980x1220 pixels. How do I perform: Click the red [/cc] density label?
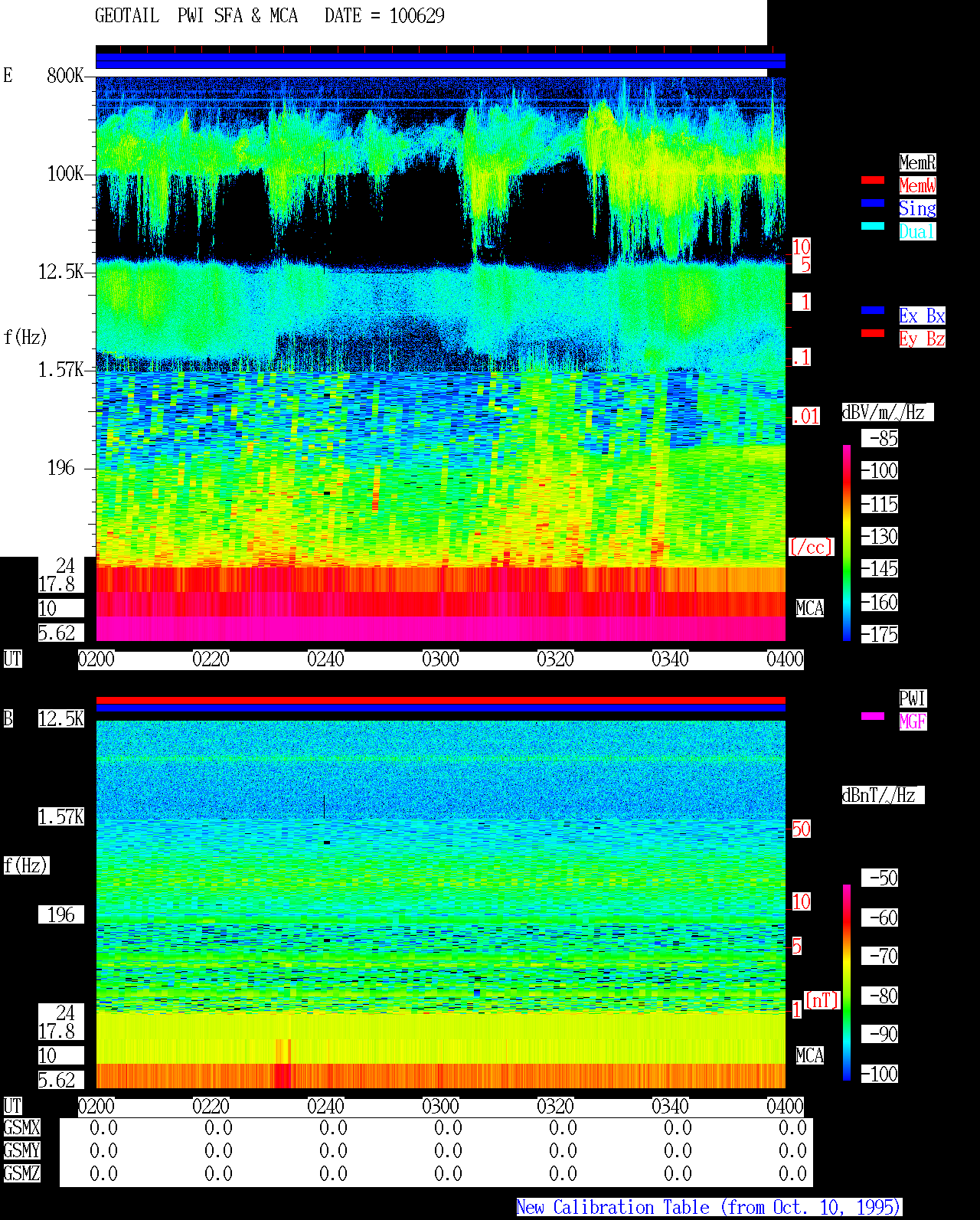tap(811, 548)
